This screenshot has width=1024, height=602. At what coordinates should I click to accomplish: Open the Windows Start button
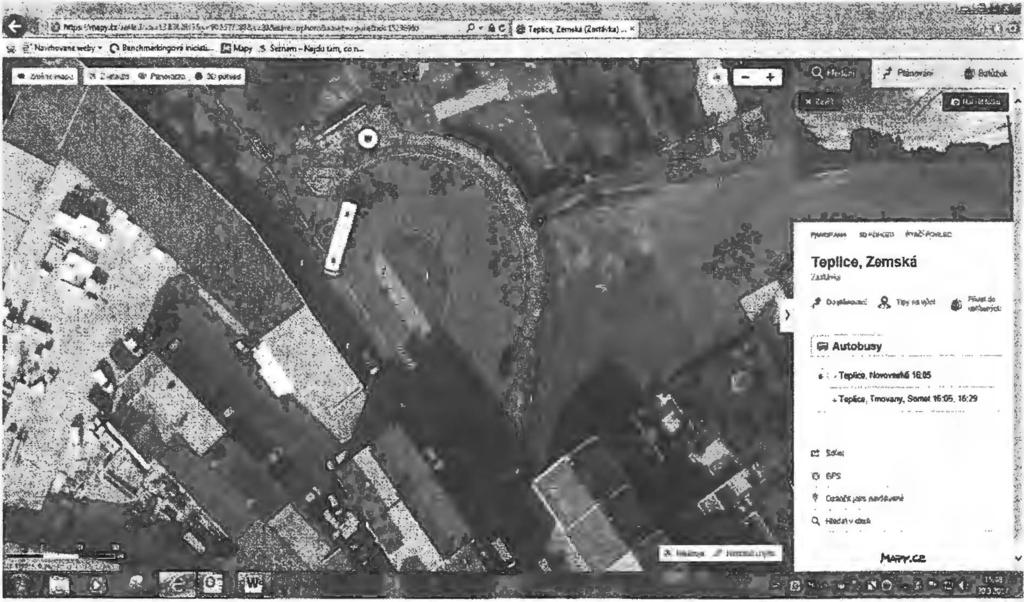tap(18, 584)
